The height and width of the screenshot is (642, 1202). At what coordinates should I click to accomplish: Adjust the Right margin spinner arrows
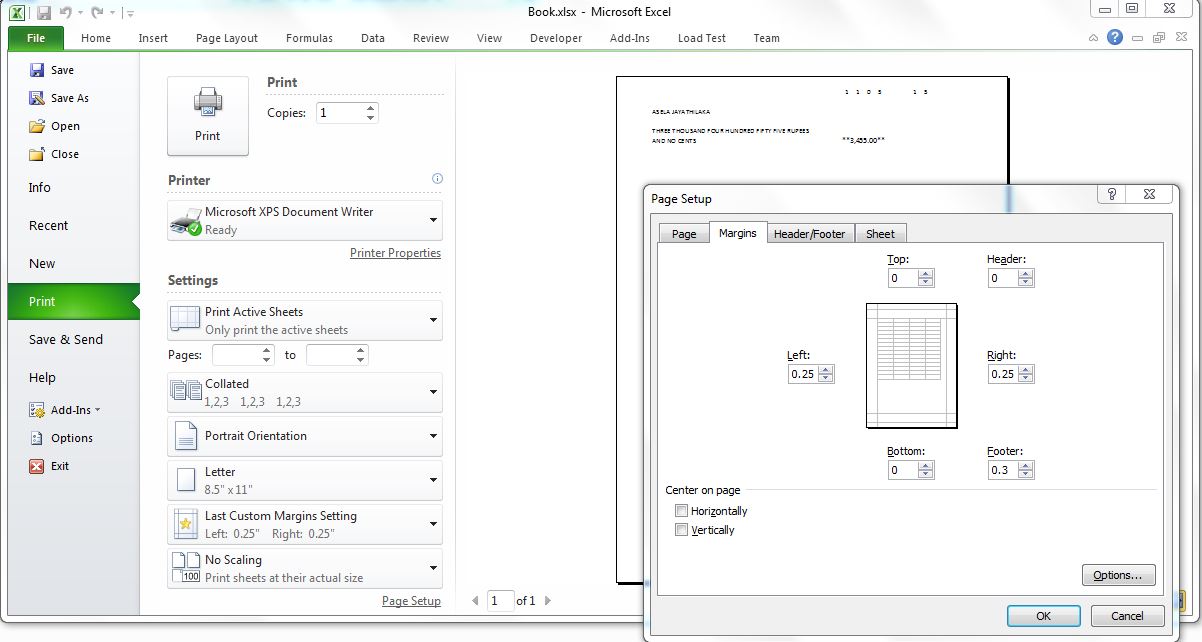click(1026, 374)
